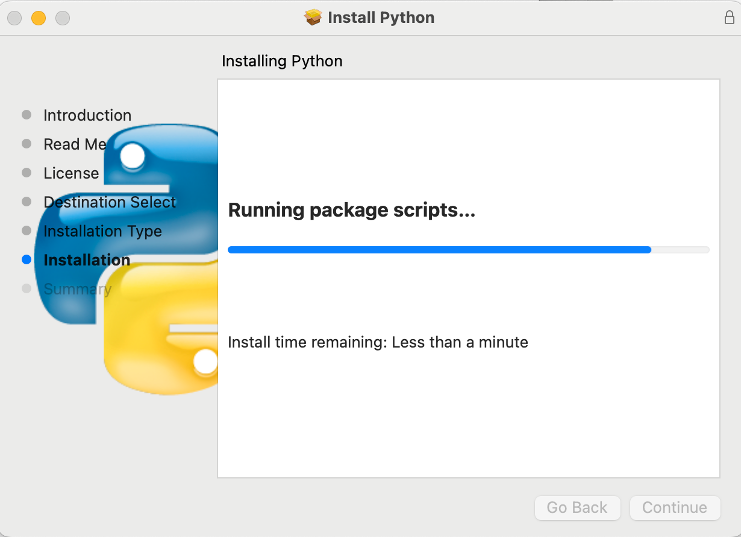Image resolution: width=742 pixels, height=538 pixels.
Task: Click the Go Back button
Action: [577, 507]
